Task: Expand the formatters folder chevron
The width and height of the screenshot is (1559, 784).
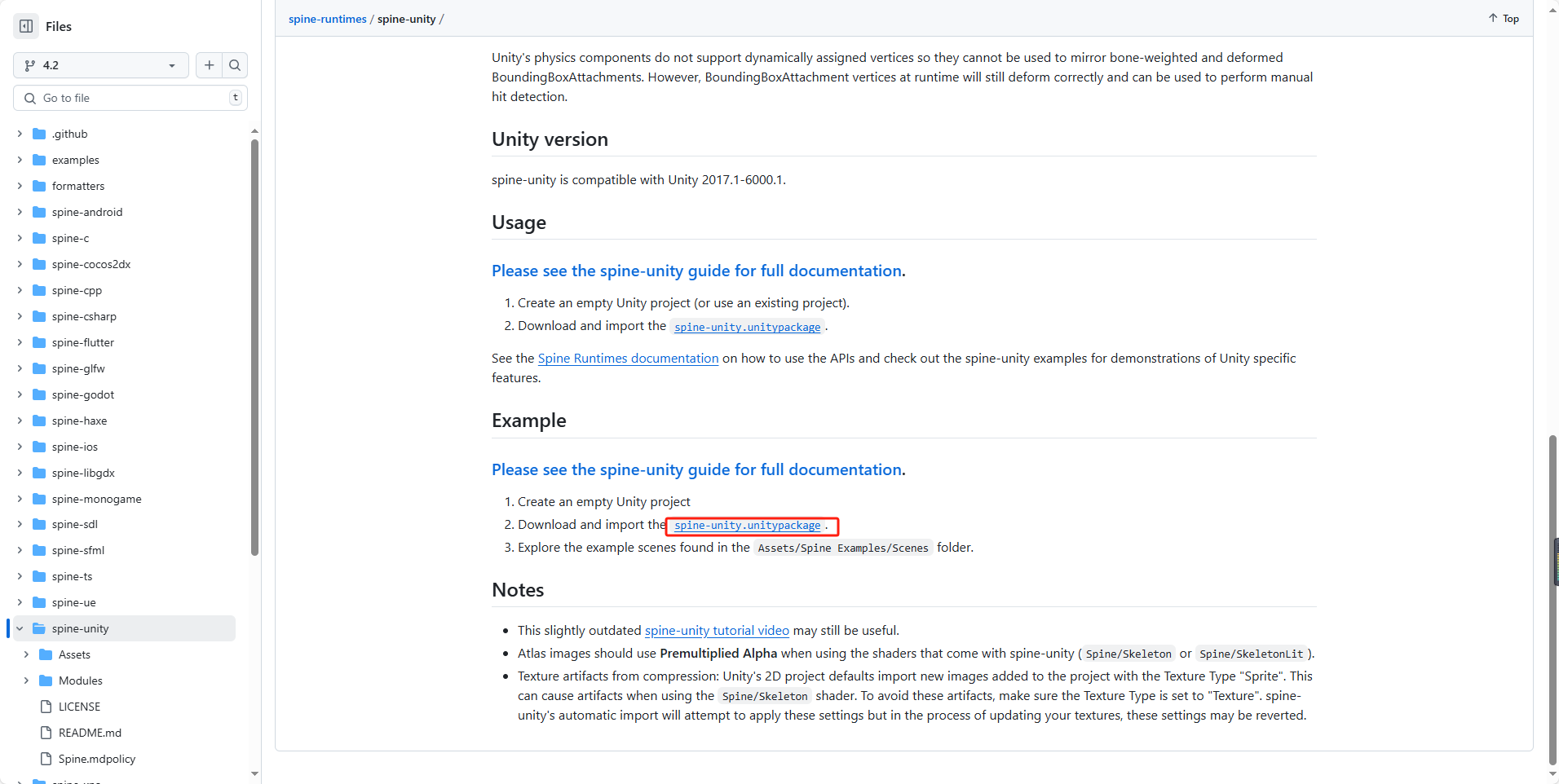Action: (x=20, y=186)
